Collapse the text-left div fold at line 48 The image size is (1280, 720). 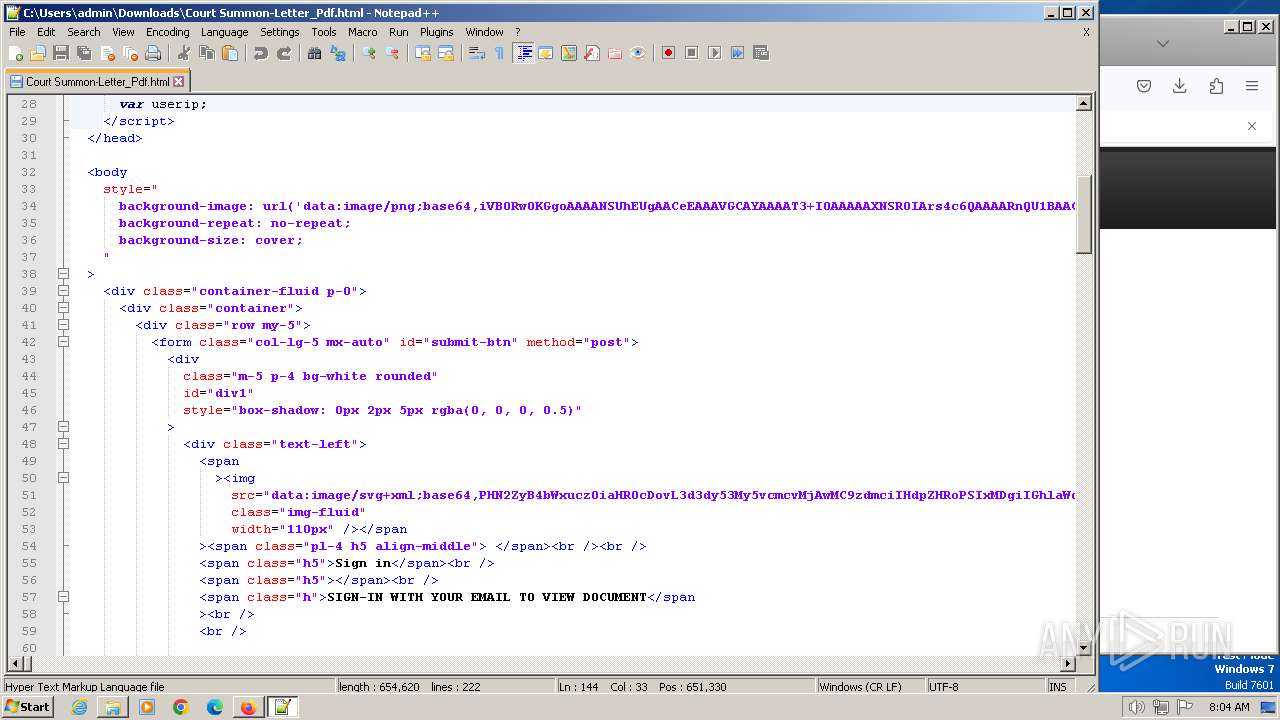pyautogui.click(x=63, y=444)
